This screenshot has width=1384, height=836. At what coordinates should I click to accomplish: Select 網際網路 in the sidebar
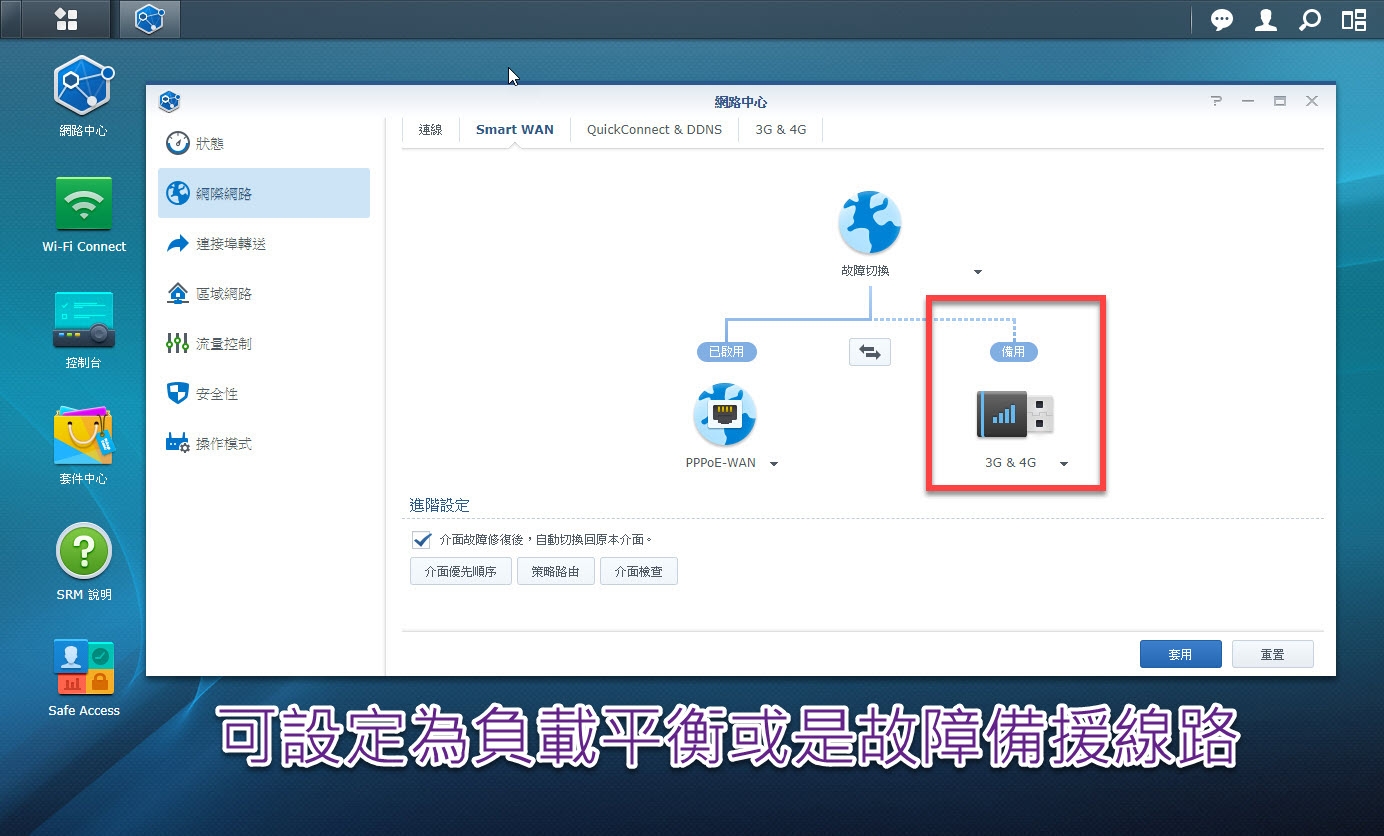tap(264, 193)
